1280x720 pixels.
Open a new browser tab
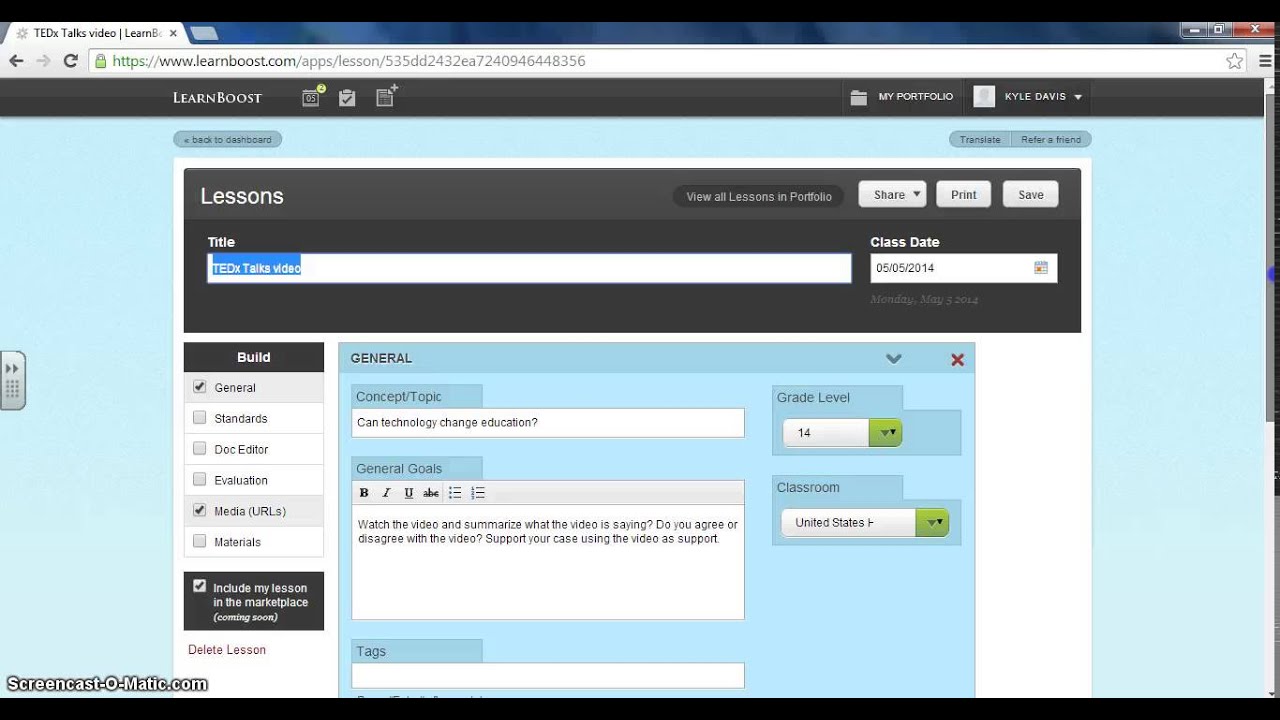[x=203, y=33]
